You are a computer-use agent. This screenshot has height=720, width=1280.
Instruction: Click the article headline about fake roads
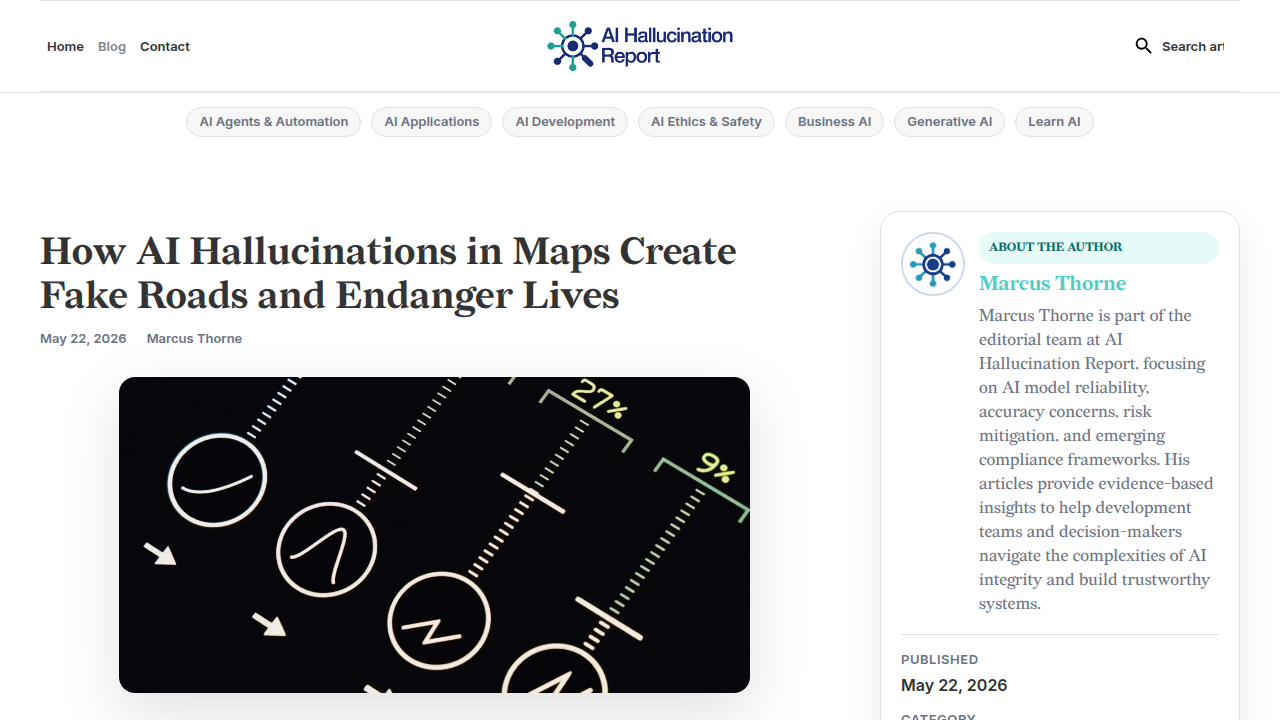pyautogui.click(x=388, y=273)
